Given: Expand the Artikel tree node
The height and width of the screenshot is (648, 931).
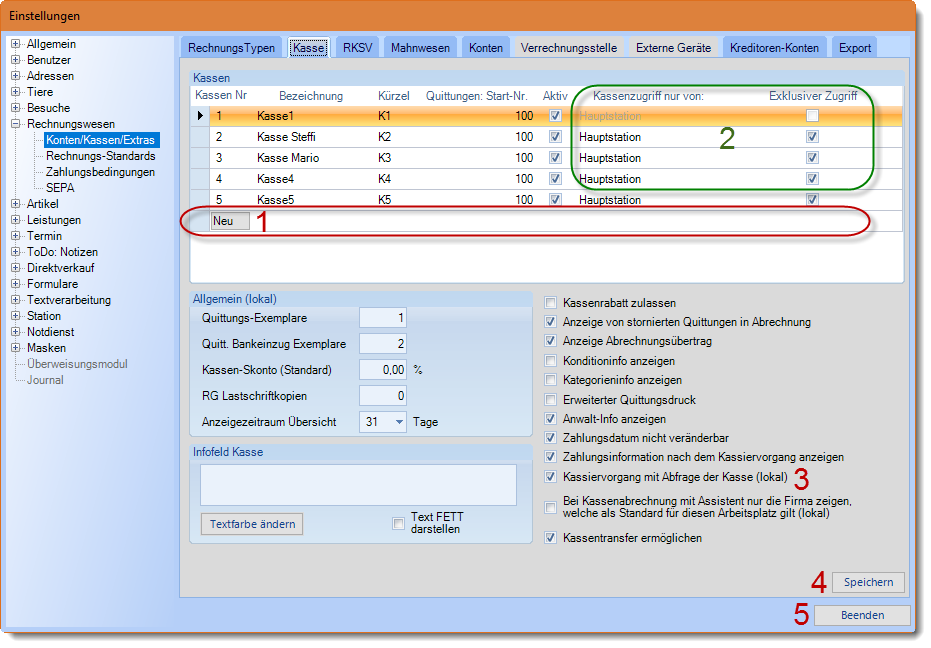Looking at the screenshot, I should 16,204.
